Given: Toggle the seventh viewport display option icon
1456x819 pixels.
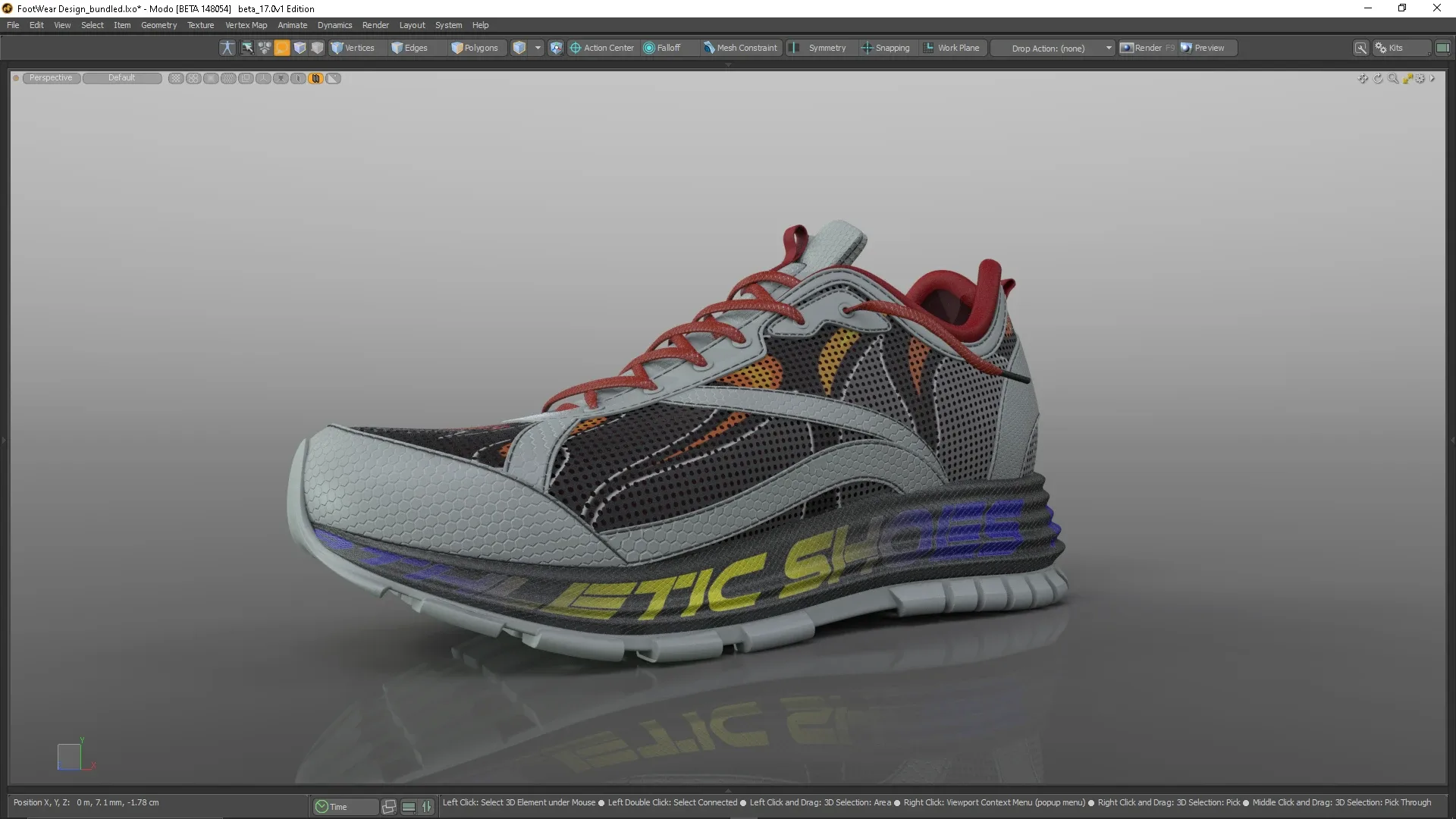Looking at the screenshot, I should click(281, 78).
